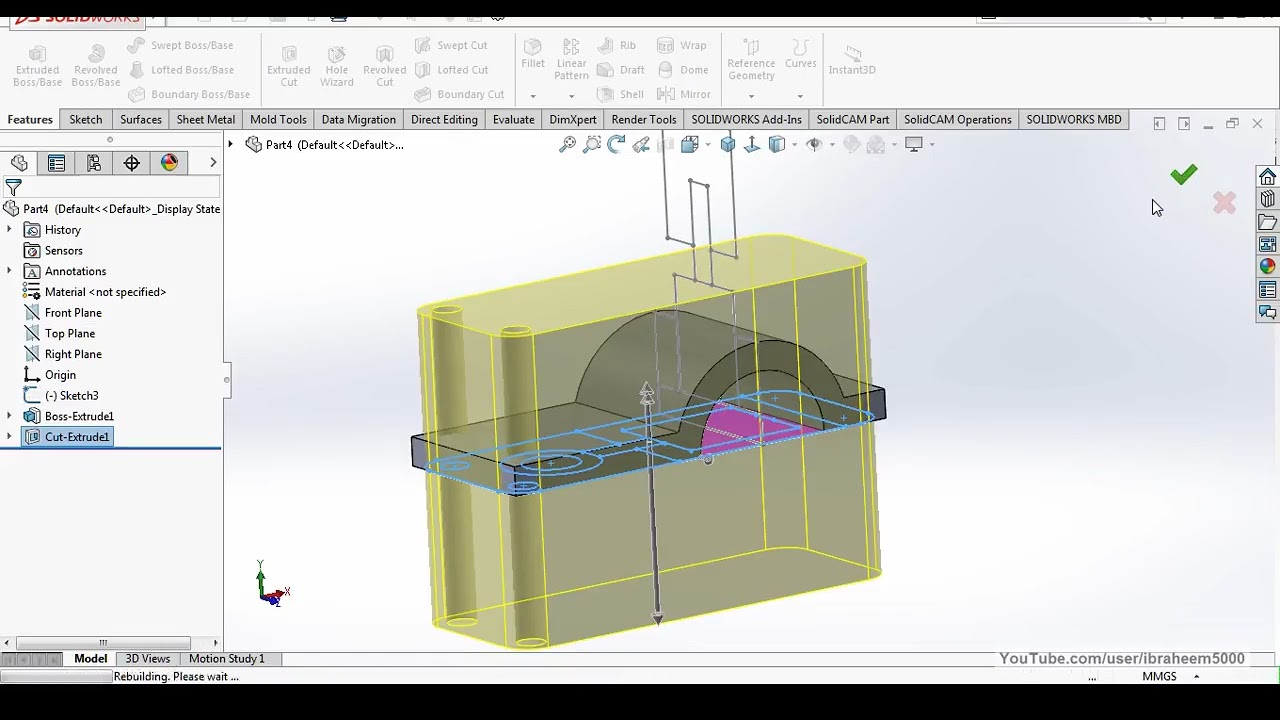This screenshot has width=1280, height=720.
Task: Open the PropertyManager tab icon
Action: [x=56, y=163]
